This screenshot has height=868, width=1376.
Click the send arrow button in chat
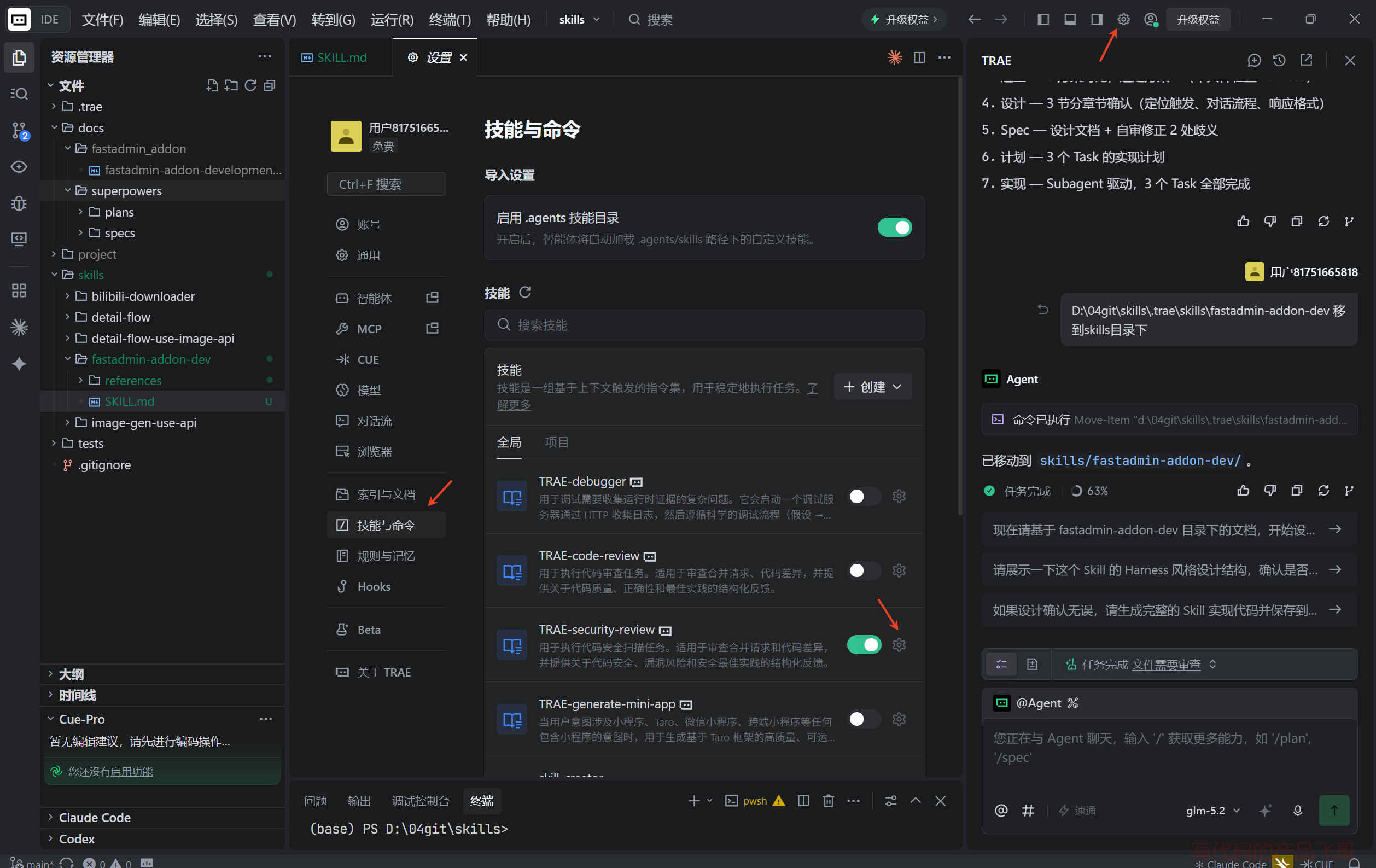click(1334, 810)
